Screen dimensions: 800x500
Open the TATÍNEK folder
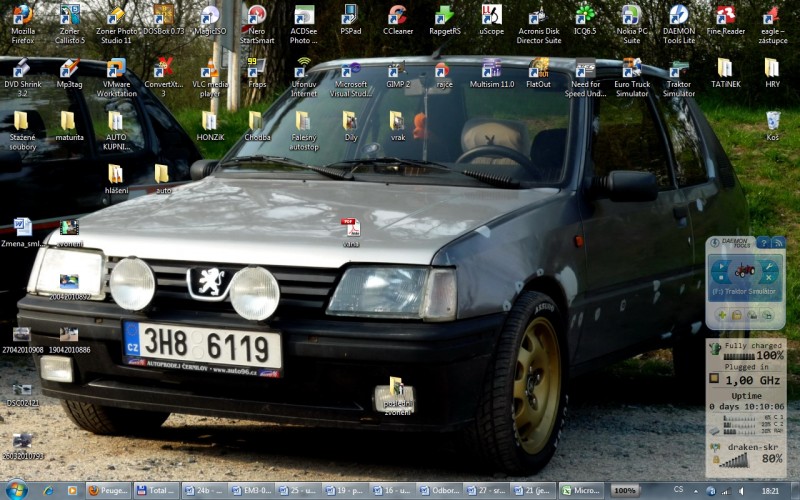724,68
